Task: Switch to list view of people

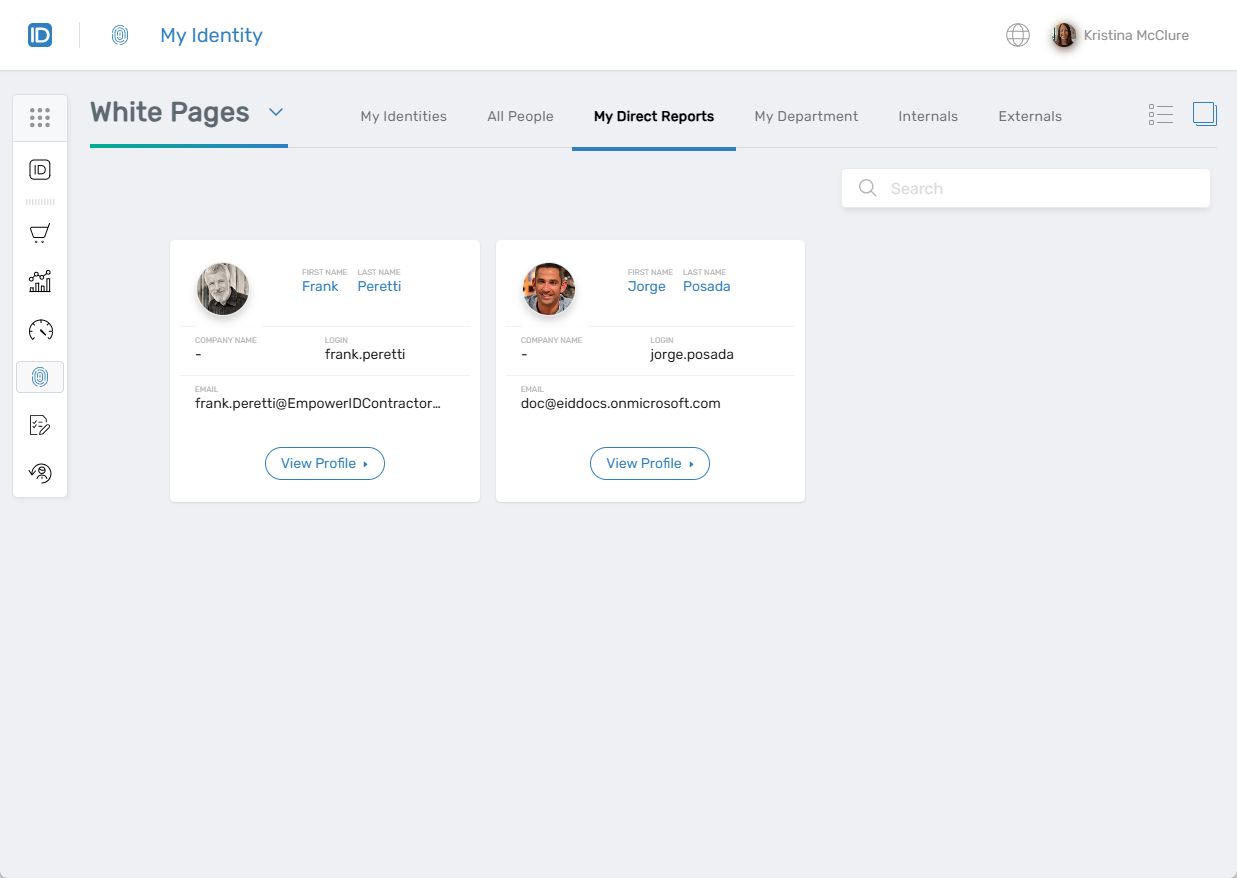Action: [1160, 114]
